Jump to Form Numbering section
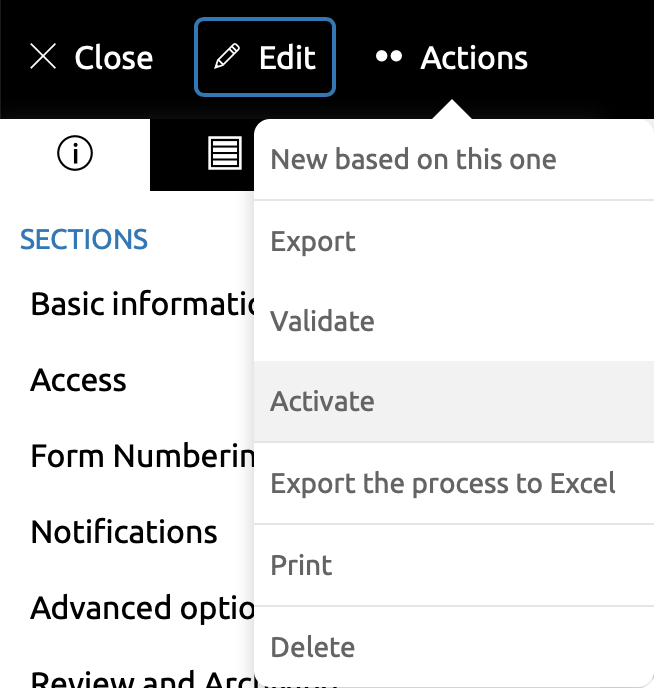Screen dimensions: 654x688 pos(140,456)
